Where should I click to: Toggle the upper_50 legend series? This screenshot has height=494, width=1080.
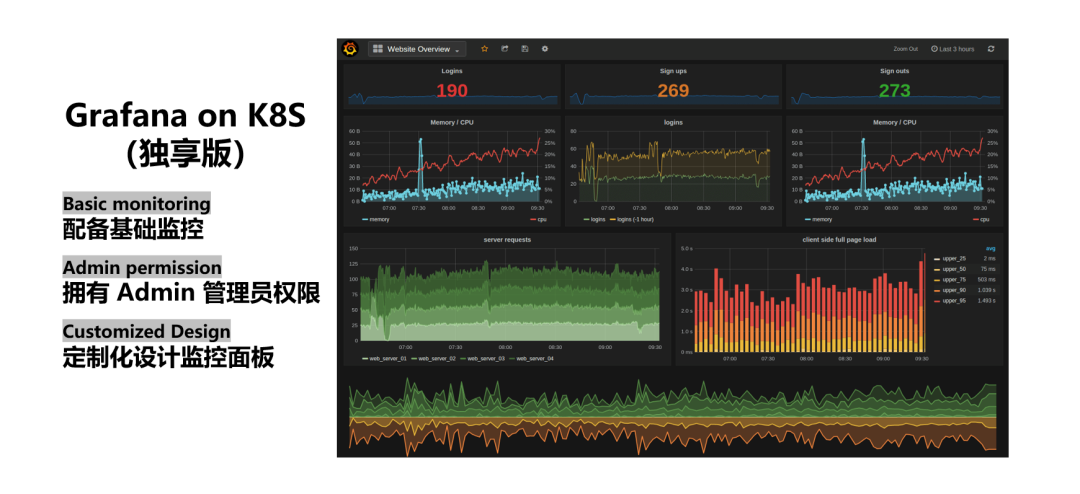pyautogui.click(x=950, y=269)
